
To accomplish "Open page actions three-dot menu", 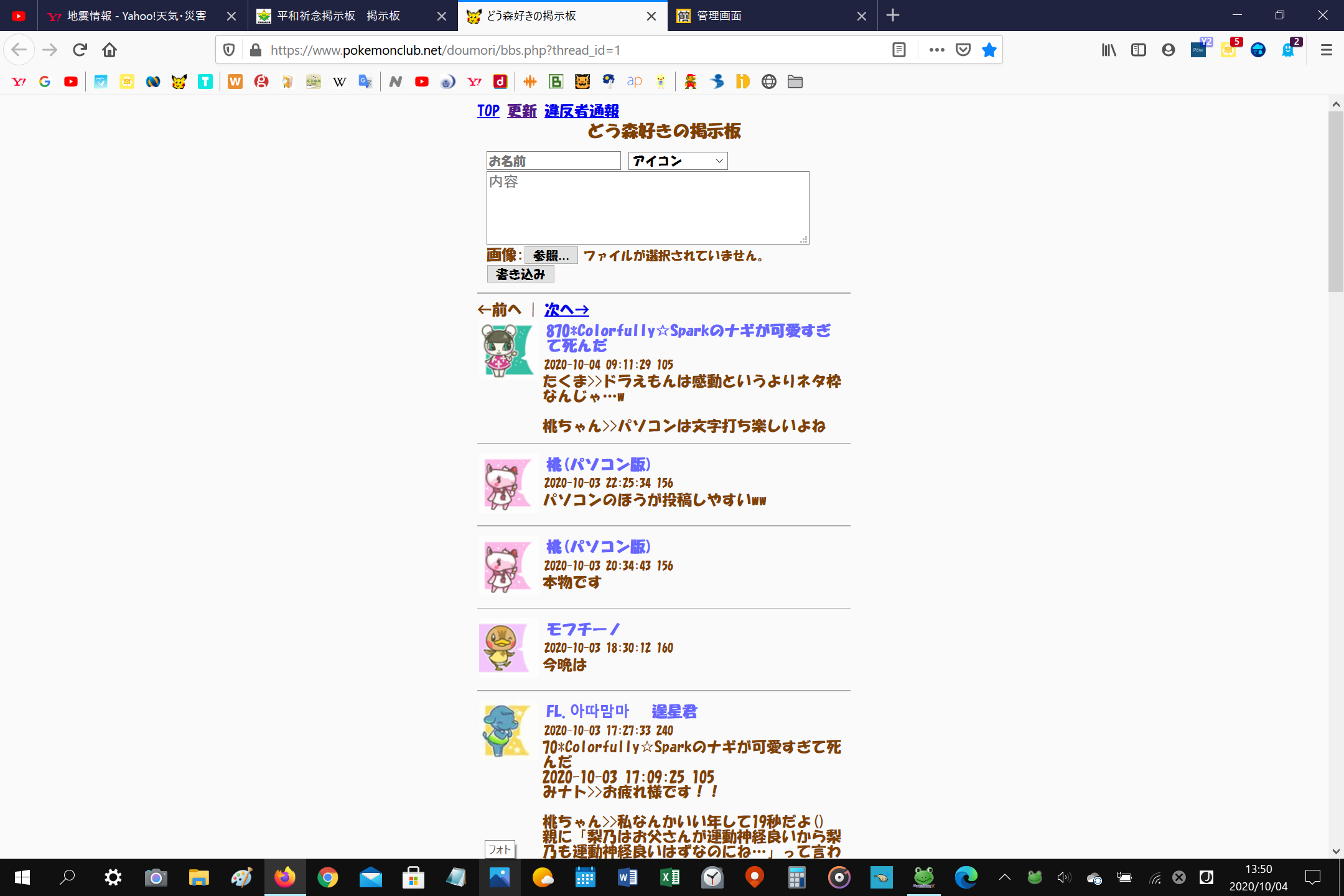I will pyautogui.click(x=936, y=50).
